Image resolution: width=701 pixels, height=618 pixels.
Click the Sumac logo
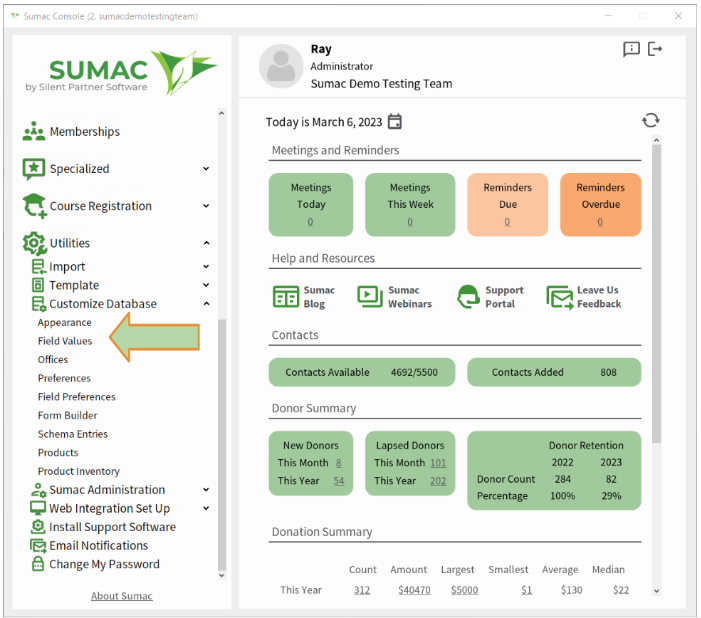(x=122, y=72)
